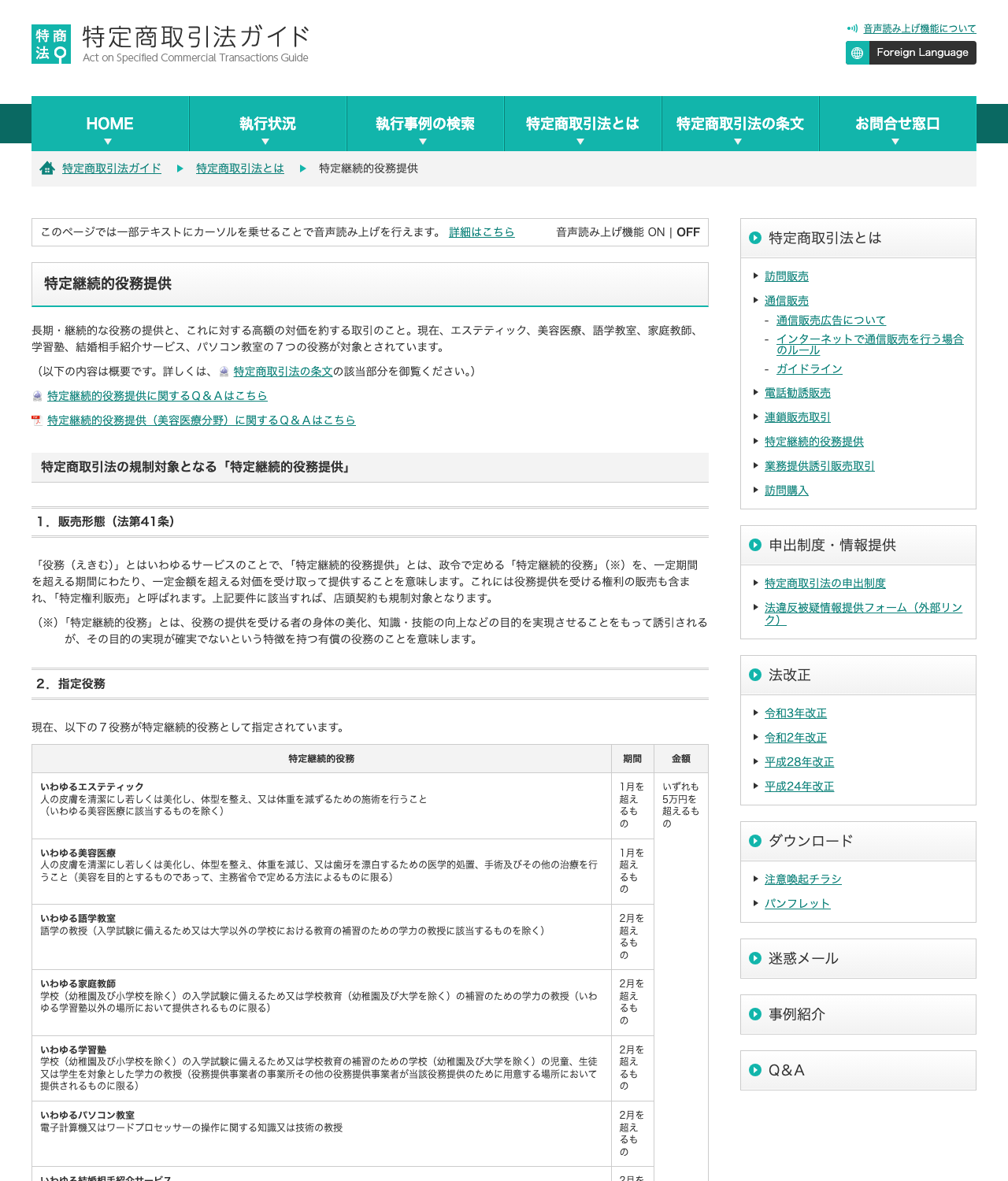
Task: Click the circle arrow icon beside 迷惑メール
Action: pos(755,958)
